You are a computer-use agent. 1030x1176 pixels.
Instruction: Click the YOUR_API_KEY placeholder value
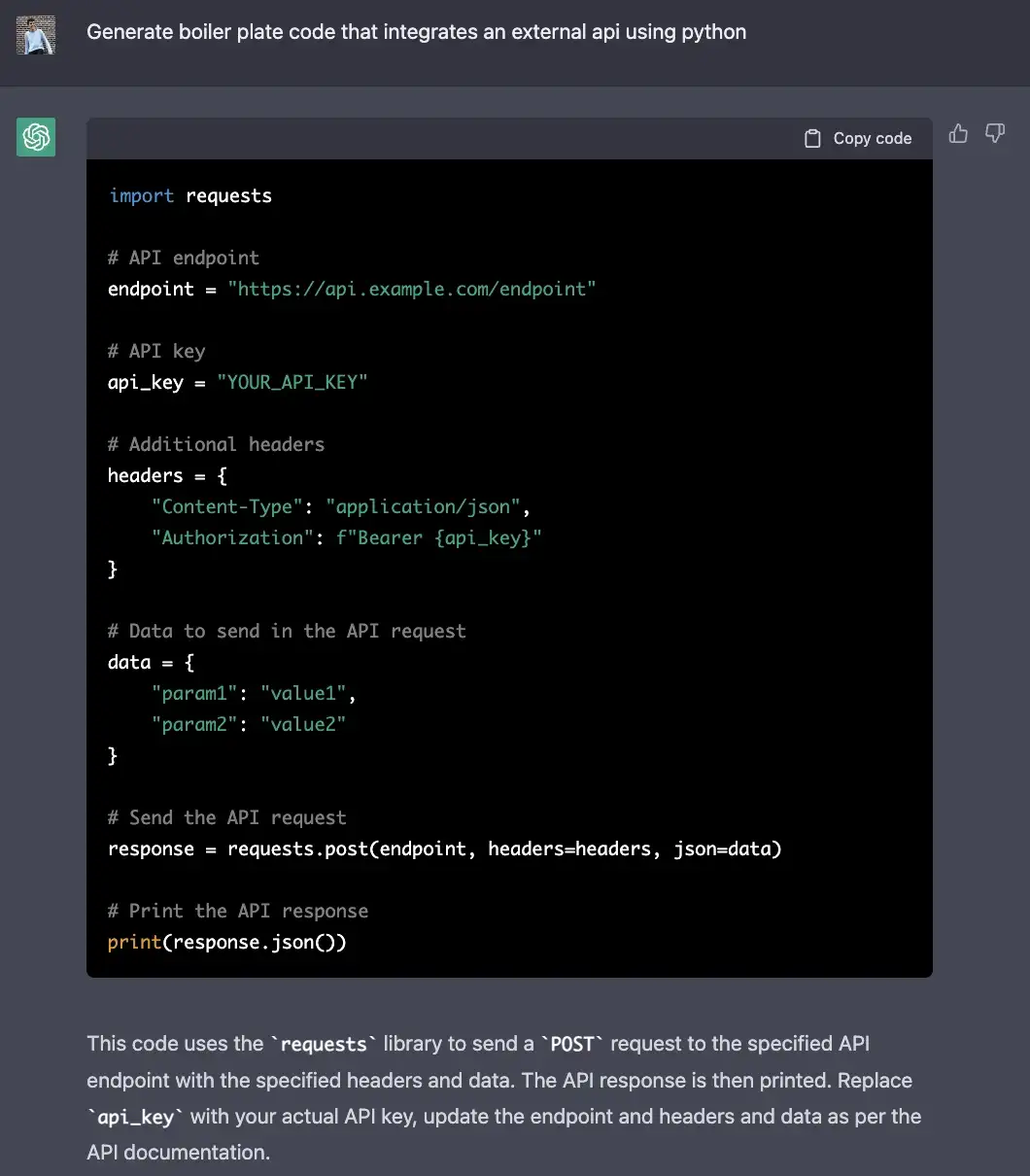[x=292, y=382]
